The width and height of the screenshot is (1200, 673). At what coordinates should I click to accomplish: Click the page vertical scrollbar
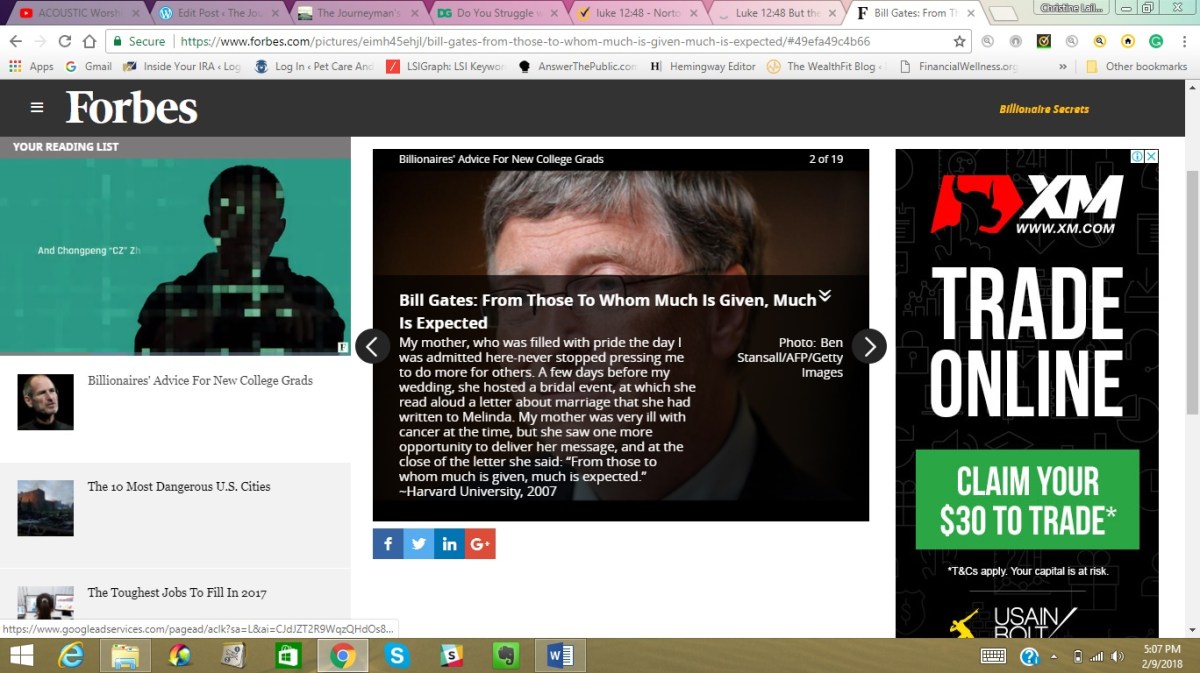point(1191,300)
